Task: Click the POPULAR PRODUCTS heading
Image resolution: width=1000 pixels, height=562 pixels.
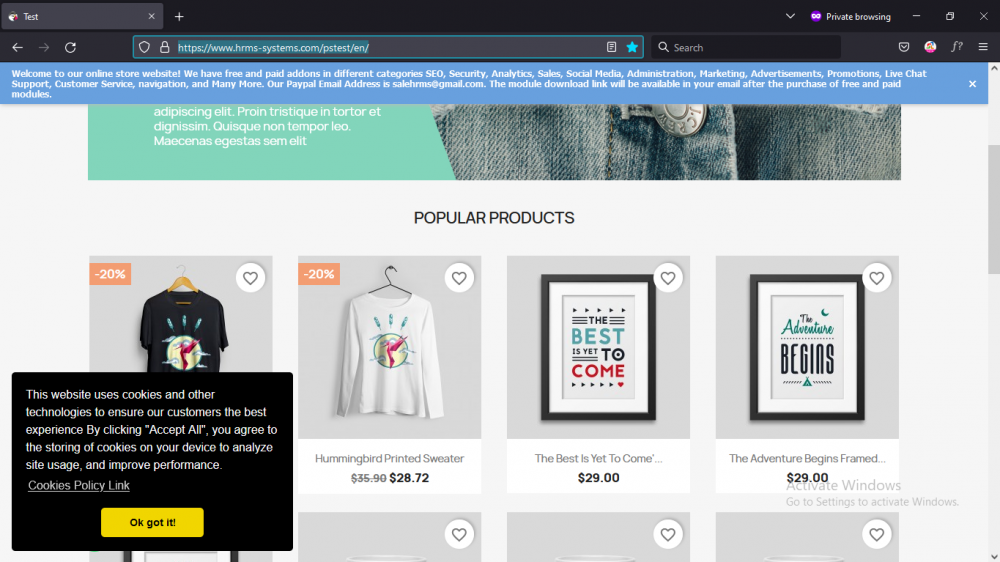Action: (x=494, y=218)
